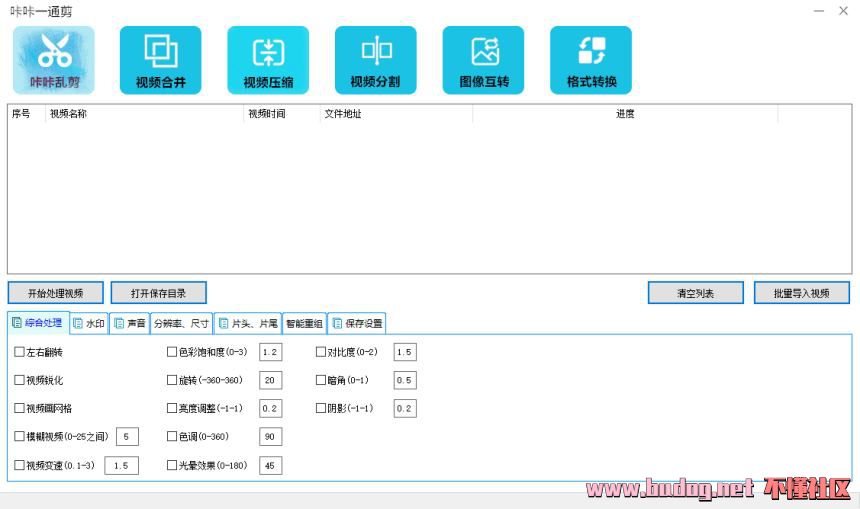Screen dimensions: 860x509
Task: Click the 亮度调整 value field showing 0.2
Action: [x=270, y=408]
